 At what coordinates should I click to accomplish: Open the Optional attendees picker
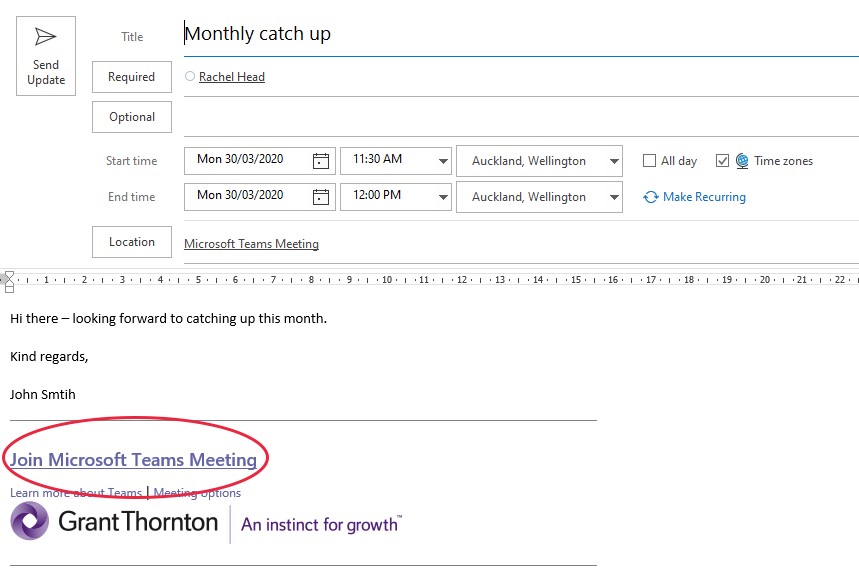pyautogui.click(x=131, y=117)
